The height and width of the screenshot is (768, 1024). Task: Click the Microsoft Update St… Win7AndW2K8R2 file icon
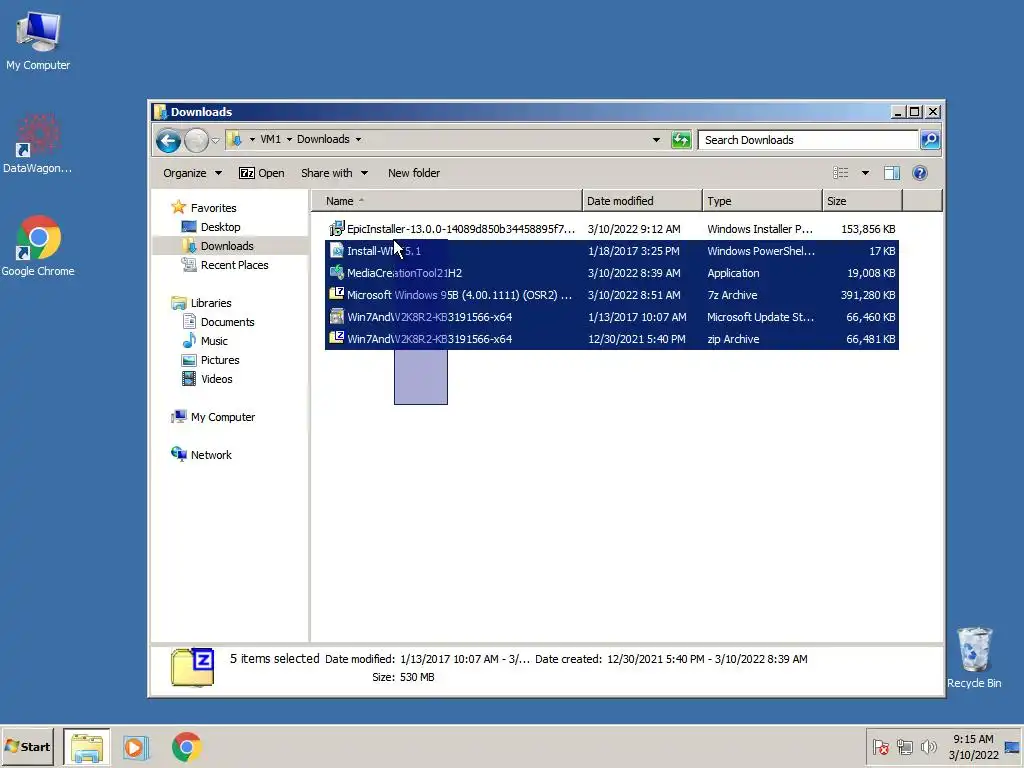coord(336,317)
